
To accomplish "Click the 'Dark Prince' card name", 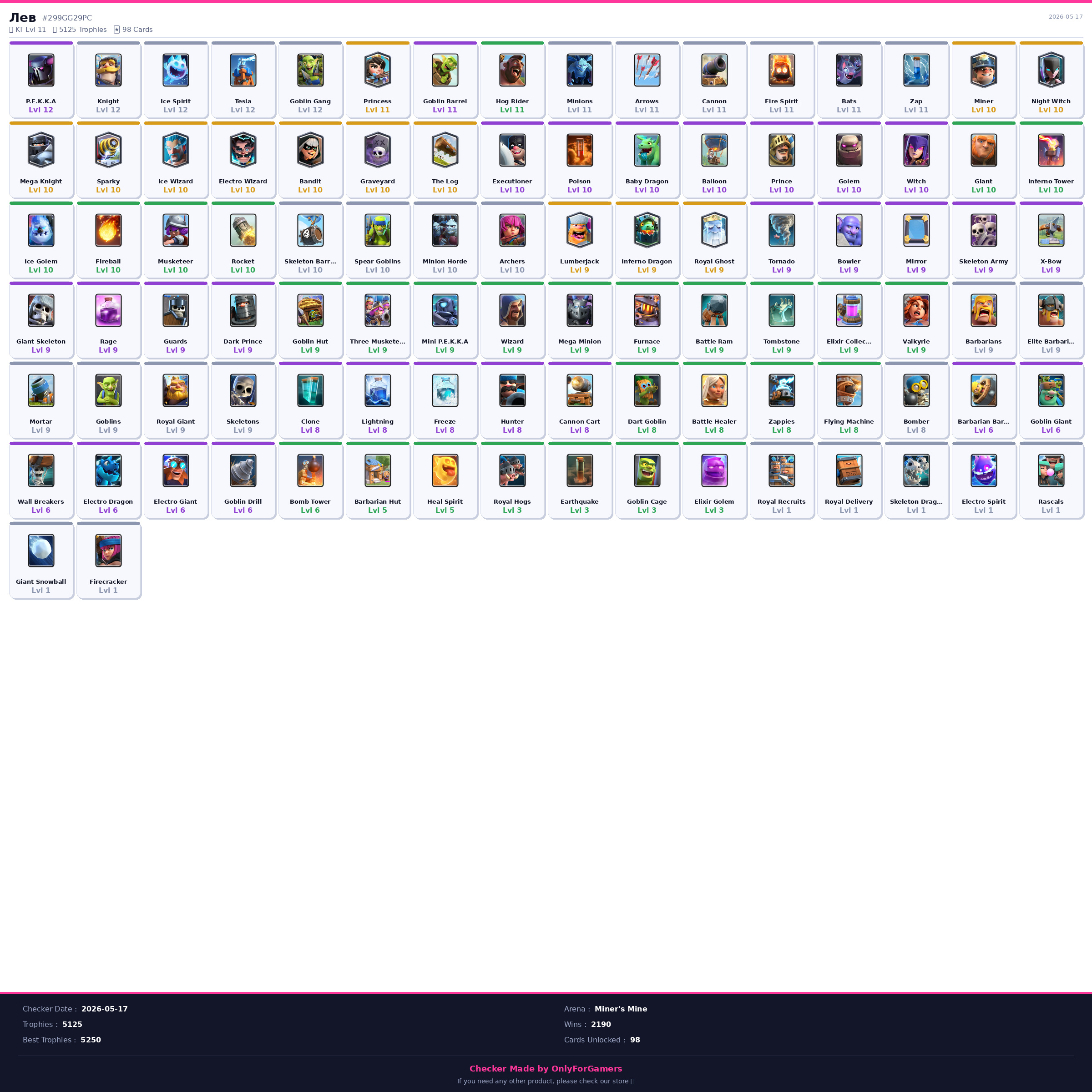I will coord(243,341).
